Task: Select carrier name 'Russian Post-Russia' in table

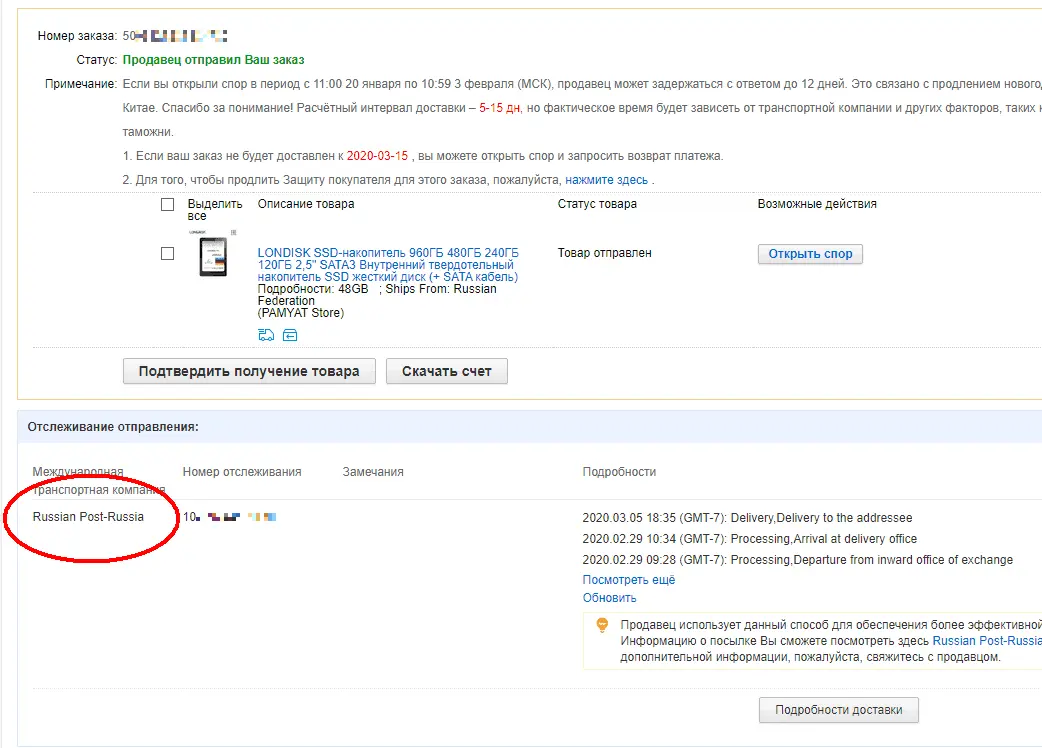Action: click(88, 517)
